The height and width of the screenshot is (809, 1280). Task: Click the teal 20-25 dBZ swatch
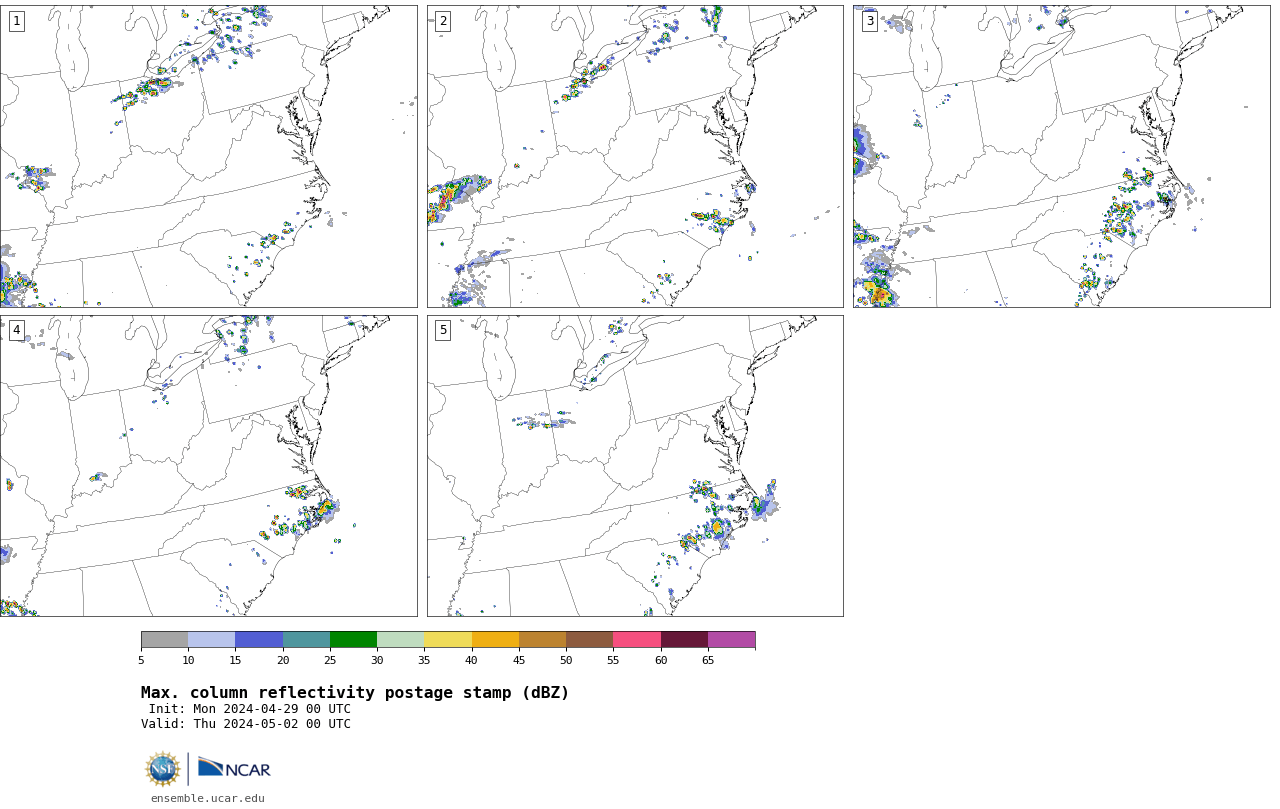point(306,640)
